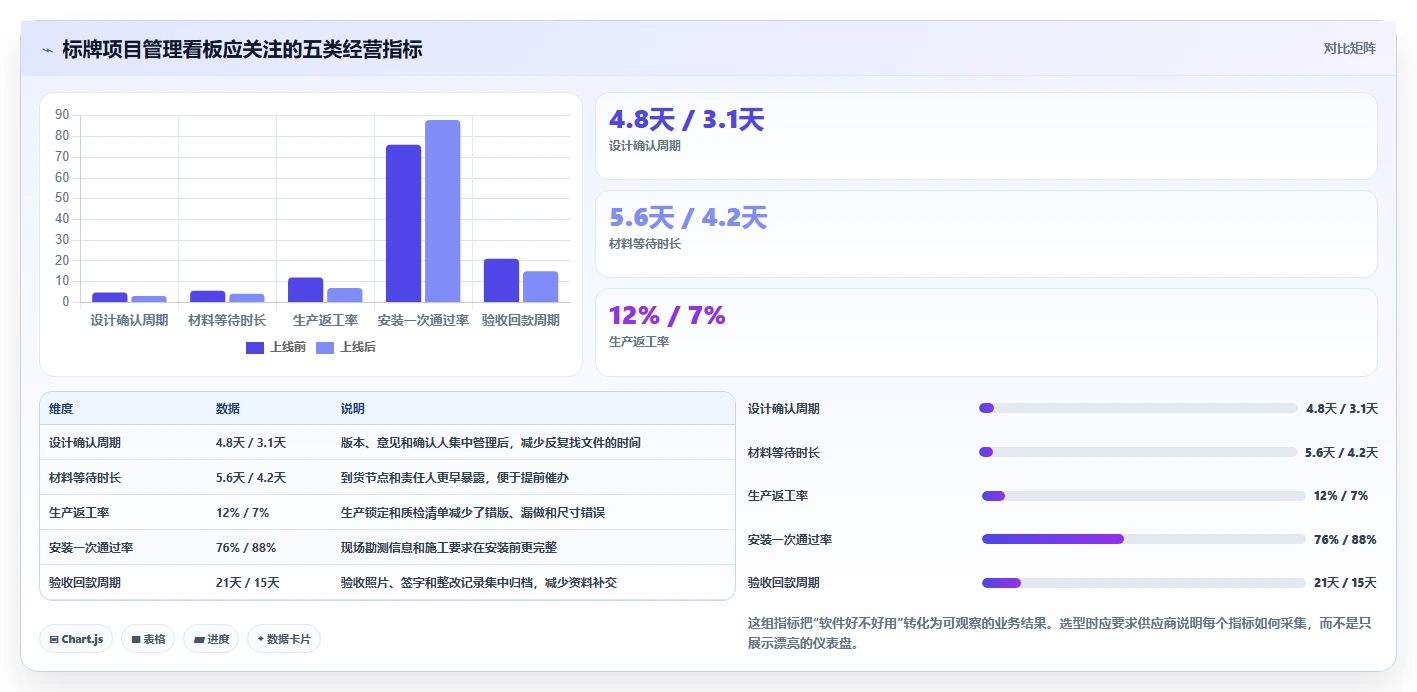1417x692 pixels.
Task: Open the 4.8天 / 3.1天 data card
Action: tap(986, 136)
